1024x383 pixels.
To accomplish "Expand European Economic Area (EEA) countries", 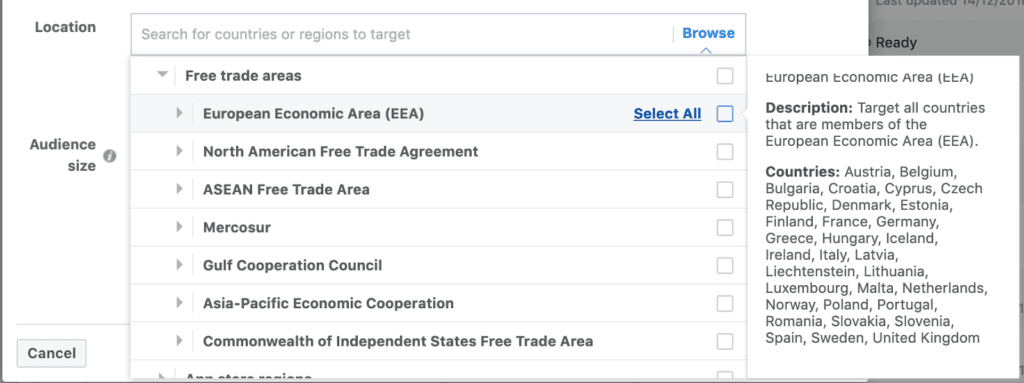I will (x=180, y=114).
